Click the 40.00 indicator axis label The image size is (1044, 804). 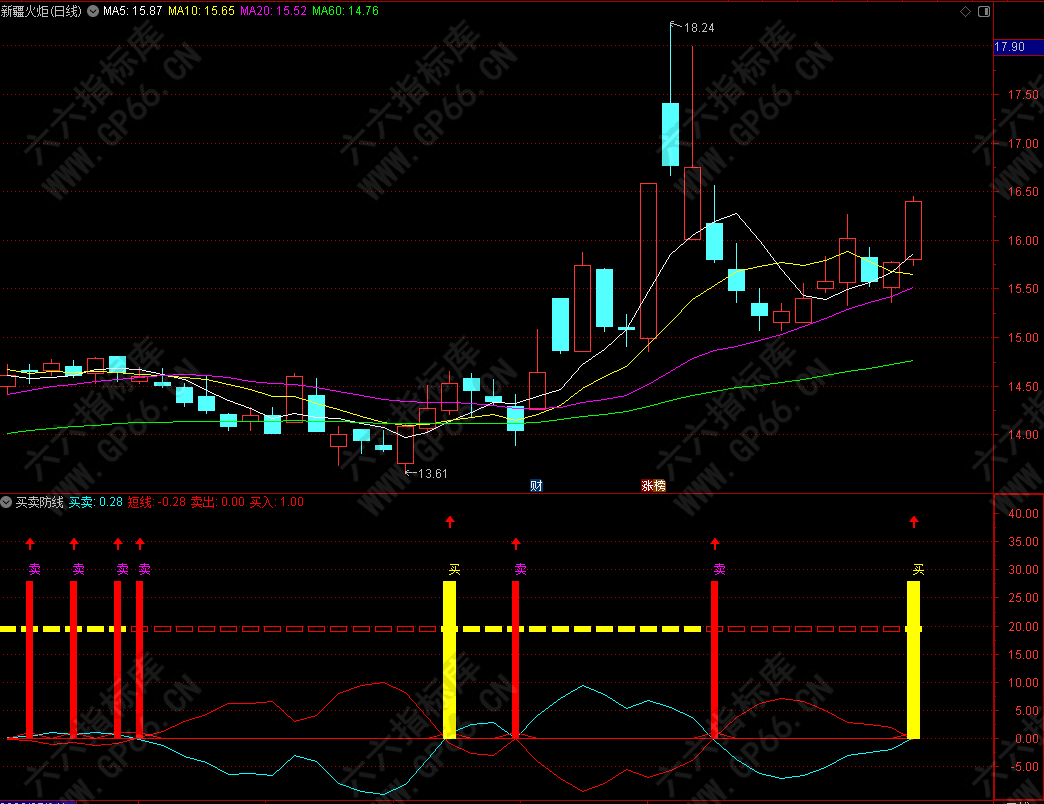point(1023,514)
